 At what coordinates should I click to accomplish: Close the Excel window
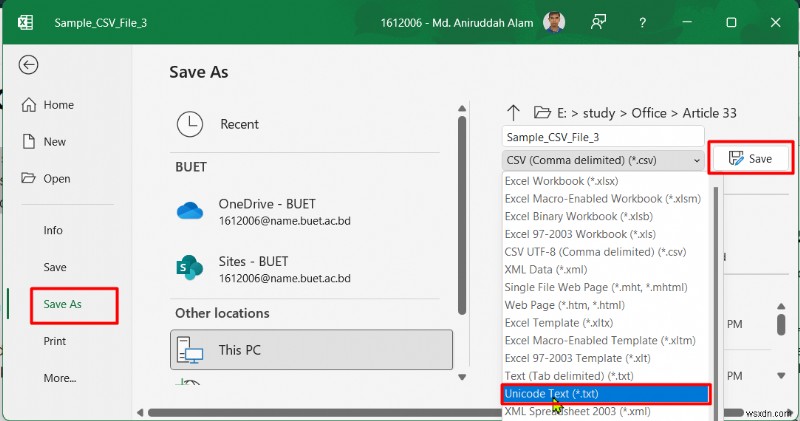pos(776,22)
